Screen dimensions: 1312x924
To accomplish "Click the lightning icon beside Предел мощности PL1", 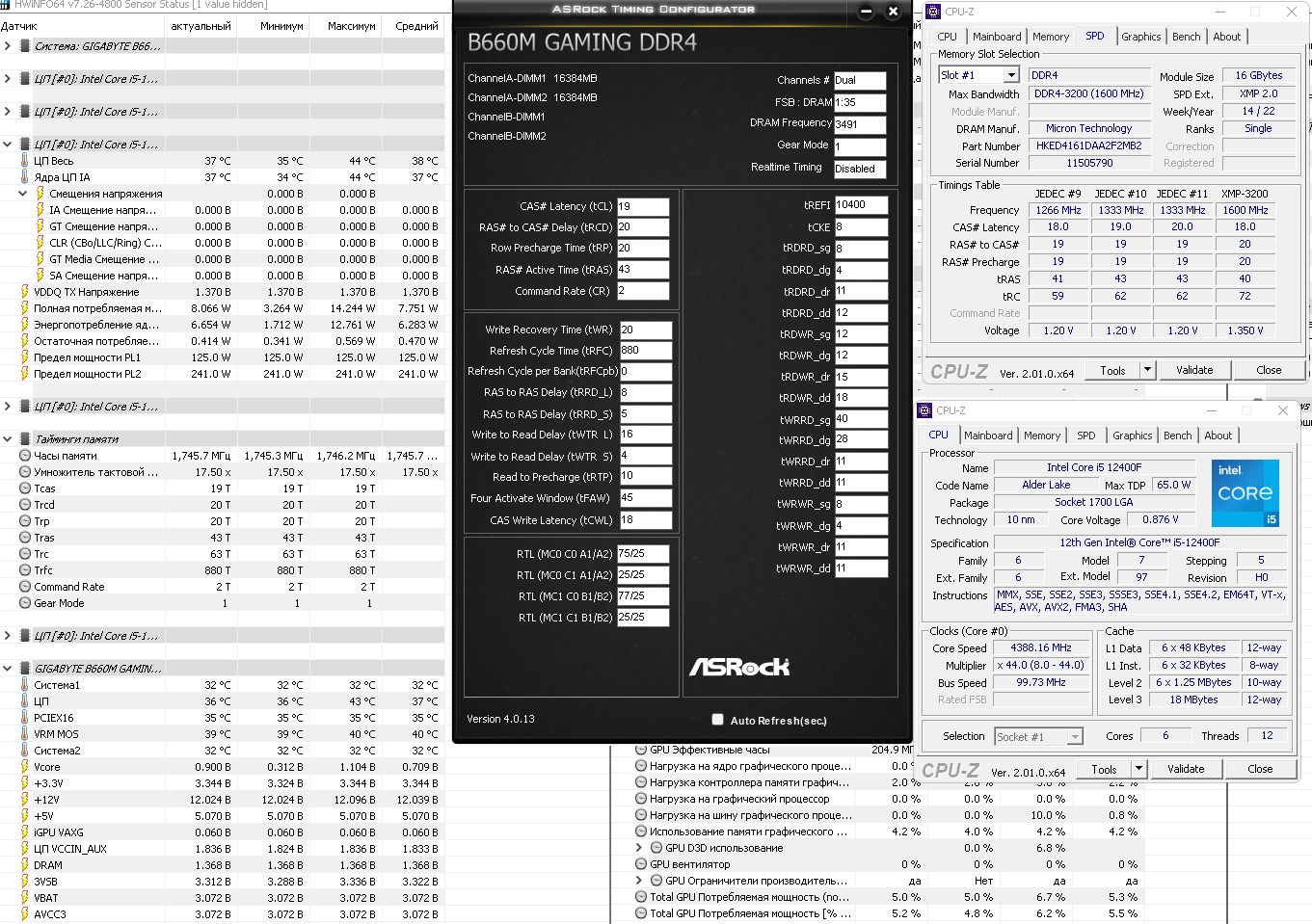I will (x=25, y=357).
